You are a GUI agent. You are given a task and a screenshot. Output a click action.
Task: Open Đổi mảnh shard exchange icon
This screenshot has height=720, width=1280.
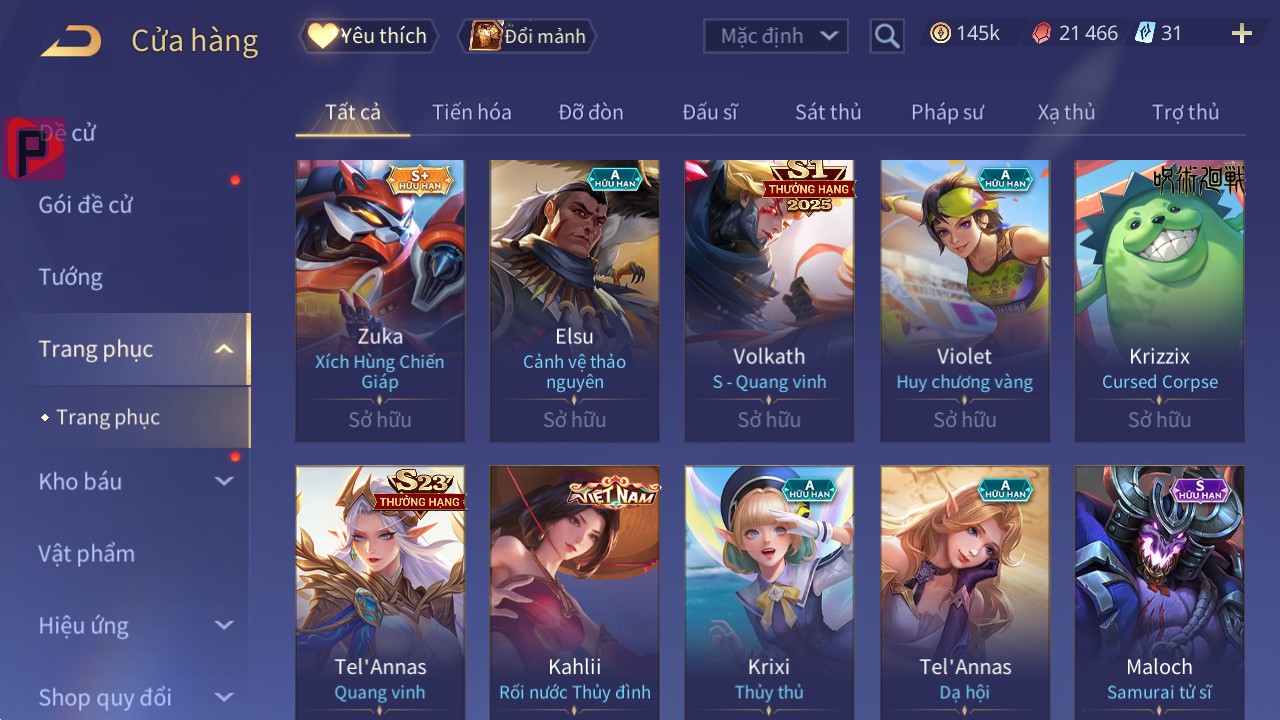(x=527, y=36)
